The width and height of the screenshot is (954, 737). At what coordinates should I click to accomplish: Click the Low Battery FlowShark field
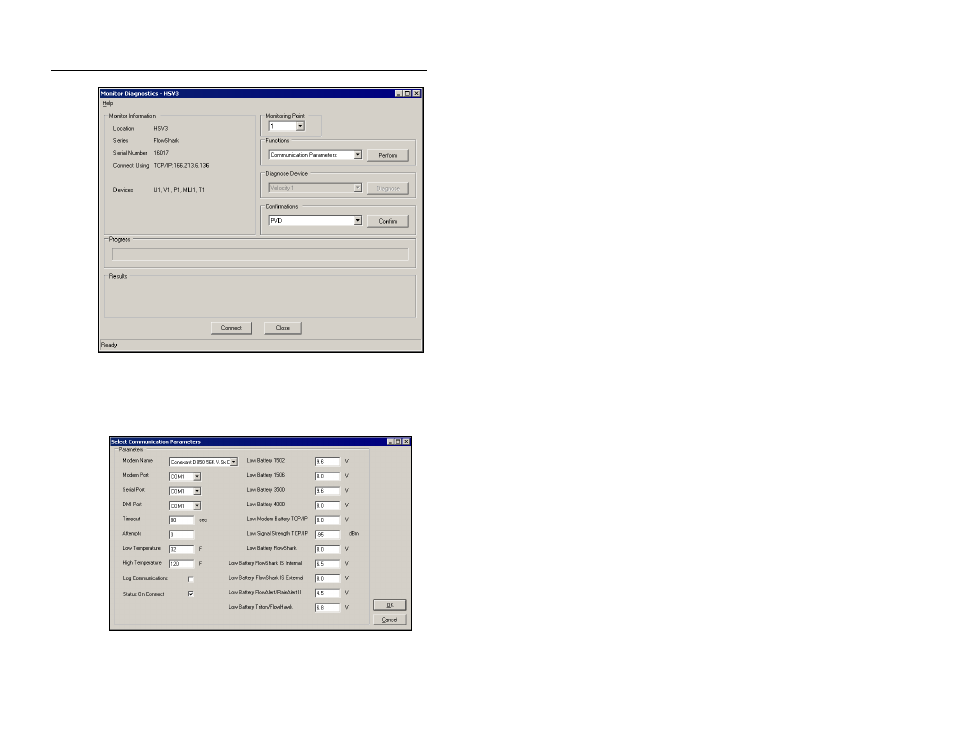[x=327, y=549]
